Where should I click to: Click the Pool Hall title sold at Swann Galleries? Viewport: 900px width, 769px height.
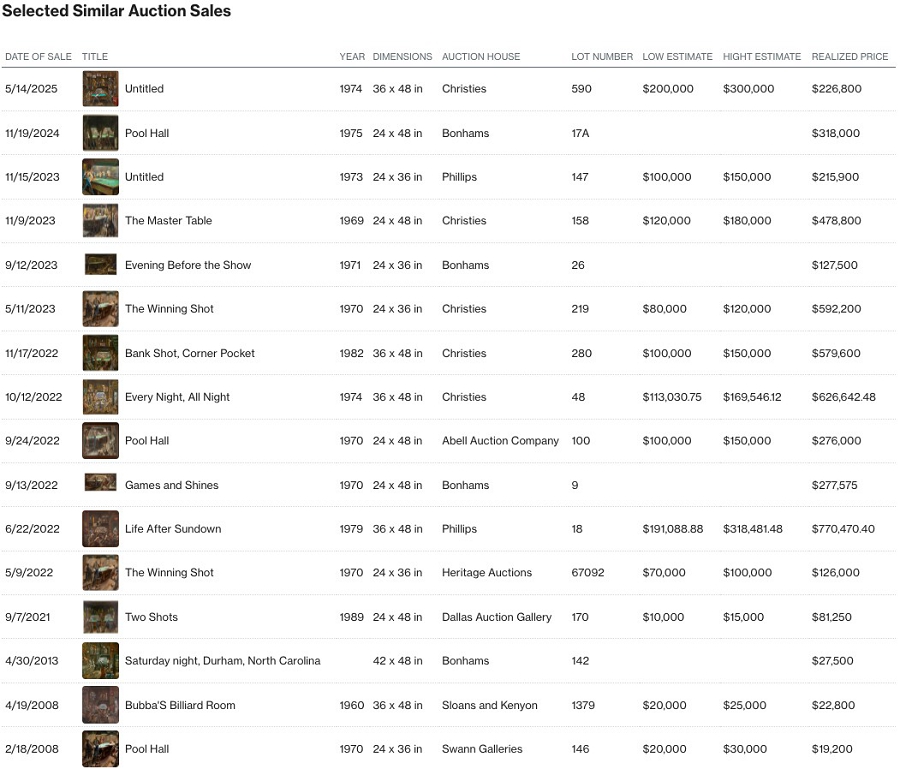(146, 749)
